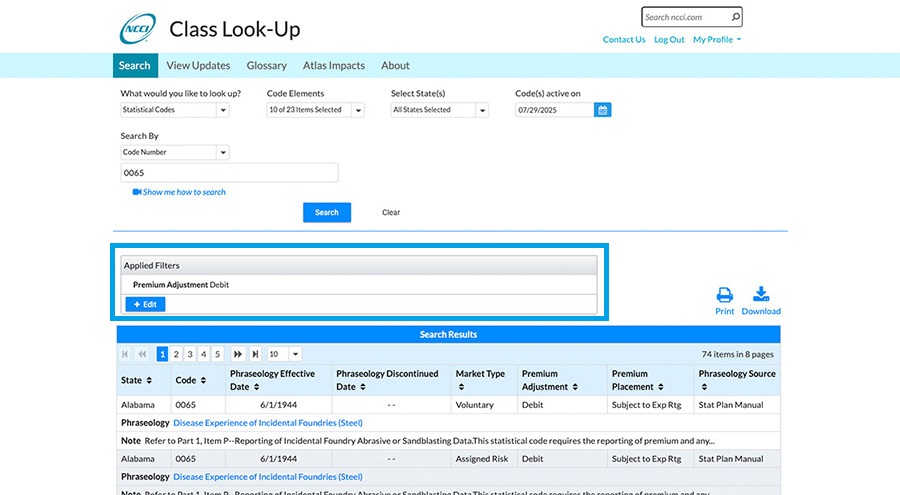
Task: Expand the My Profile menu
Action: click(717, 40)
